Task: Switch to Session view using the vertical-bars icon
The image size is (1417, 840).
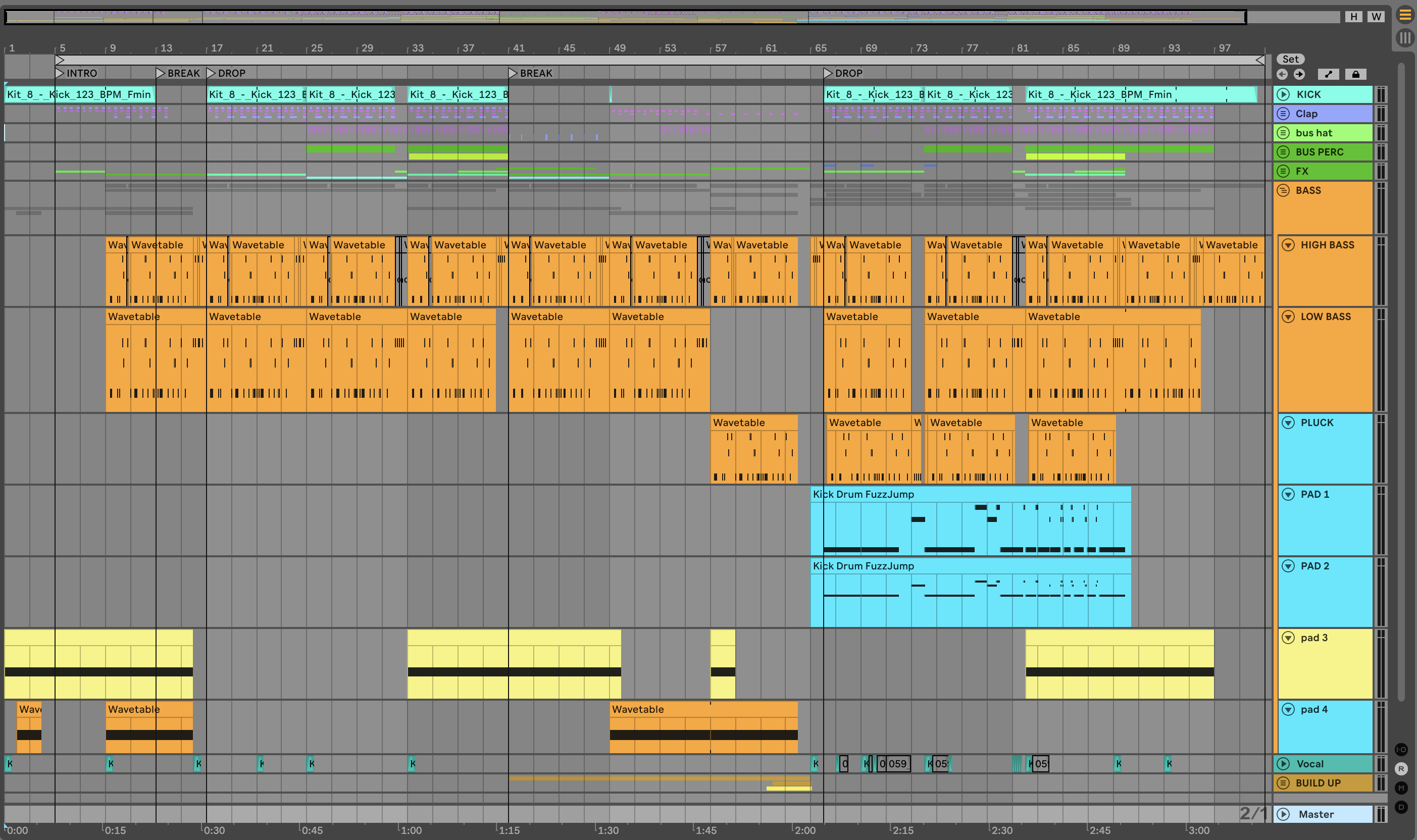Action: (1405, 38)
